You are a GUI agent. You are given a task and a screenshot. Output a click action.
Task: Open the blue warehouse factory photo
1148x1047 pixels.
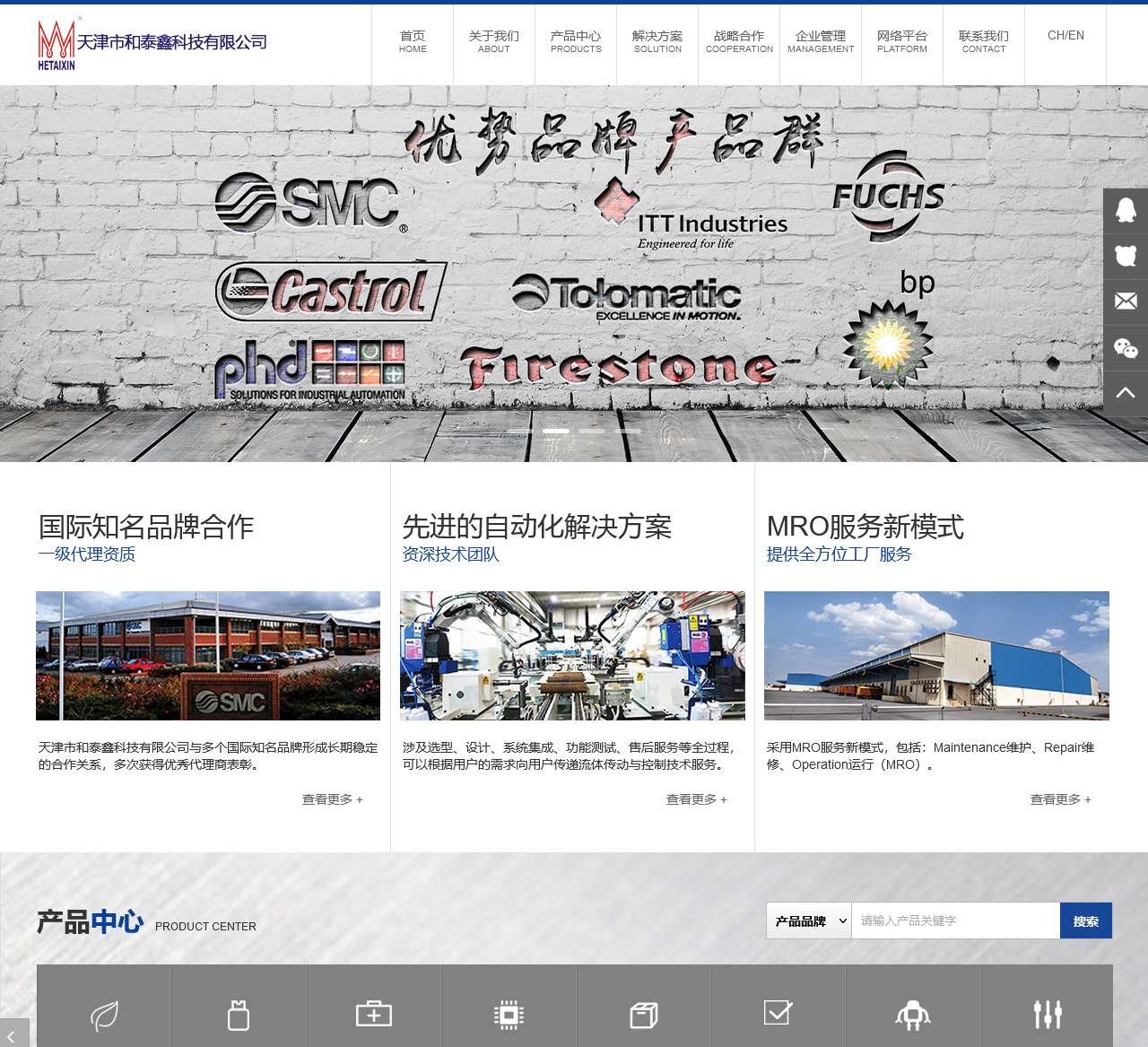pos(936,656)
